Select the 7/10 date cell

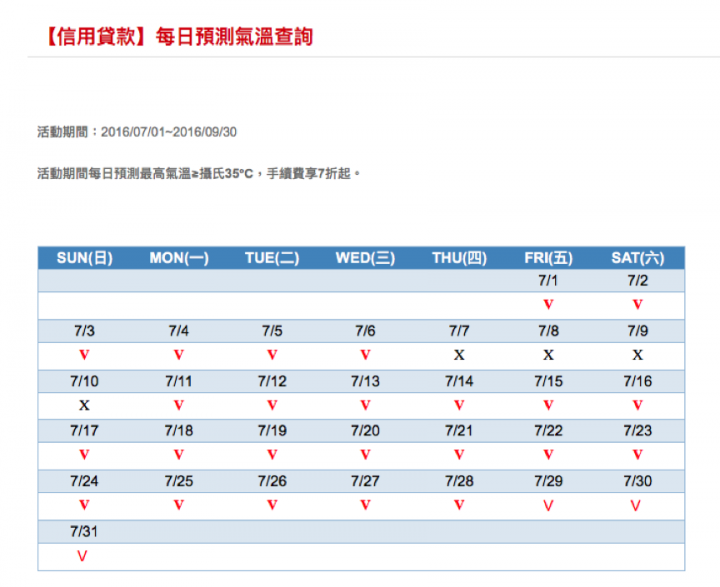point(84,381)
